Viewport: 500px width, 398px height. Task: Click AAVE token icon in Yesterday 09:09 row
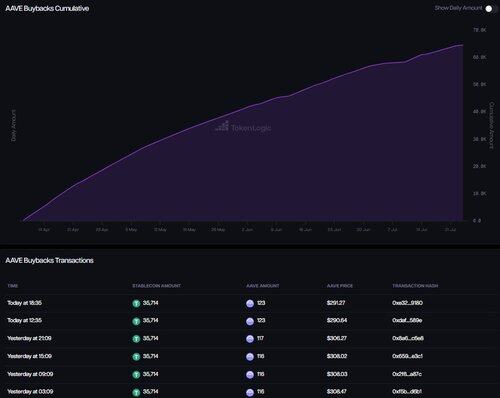point(250,374)
